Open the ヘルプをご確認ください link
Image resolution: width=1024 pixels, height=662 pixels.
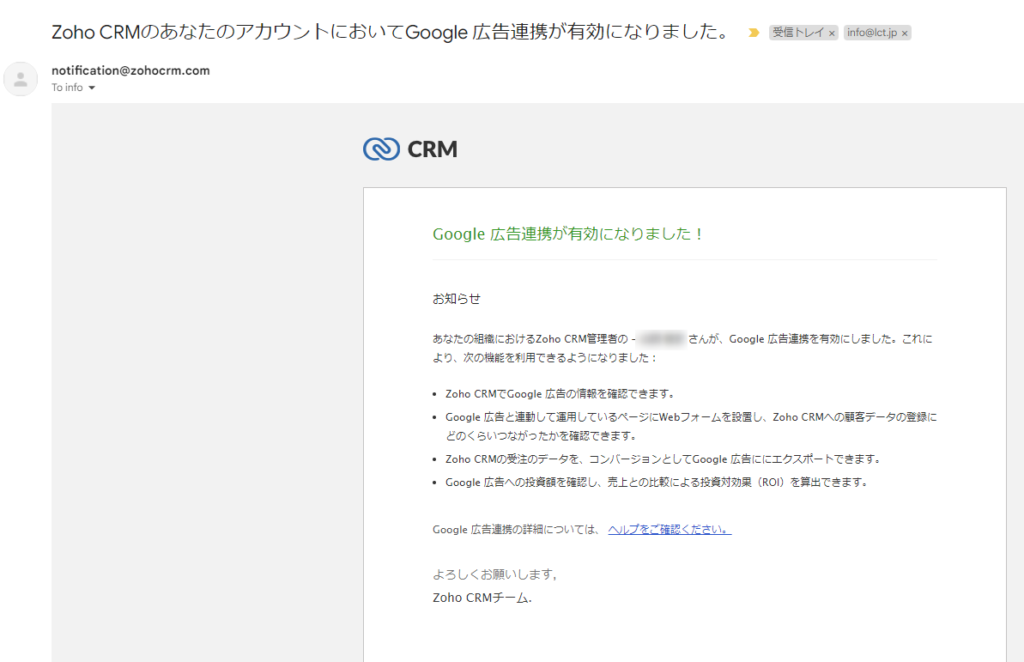point(669,529)
